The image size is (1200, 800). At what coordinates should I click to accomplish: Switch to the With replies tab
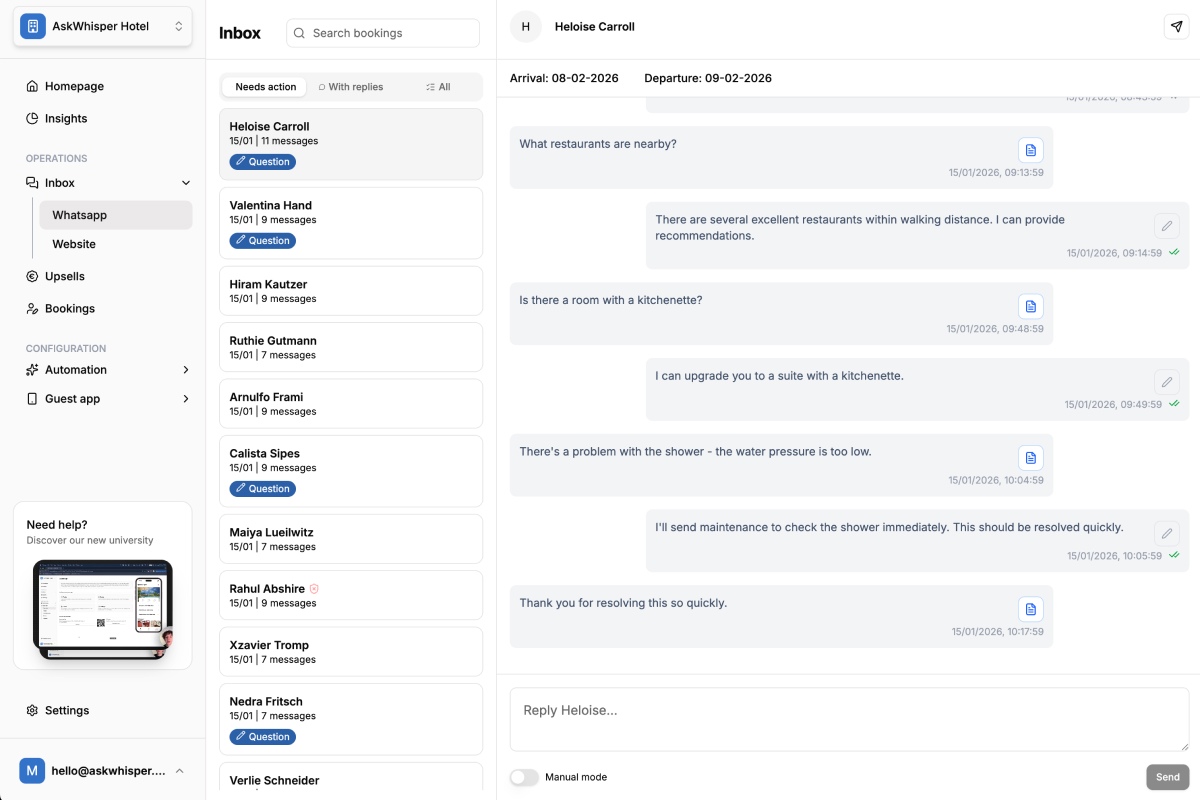coord(351,87)
